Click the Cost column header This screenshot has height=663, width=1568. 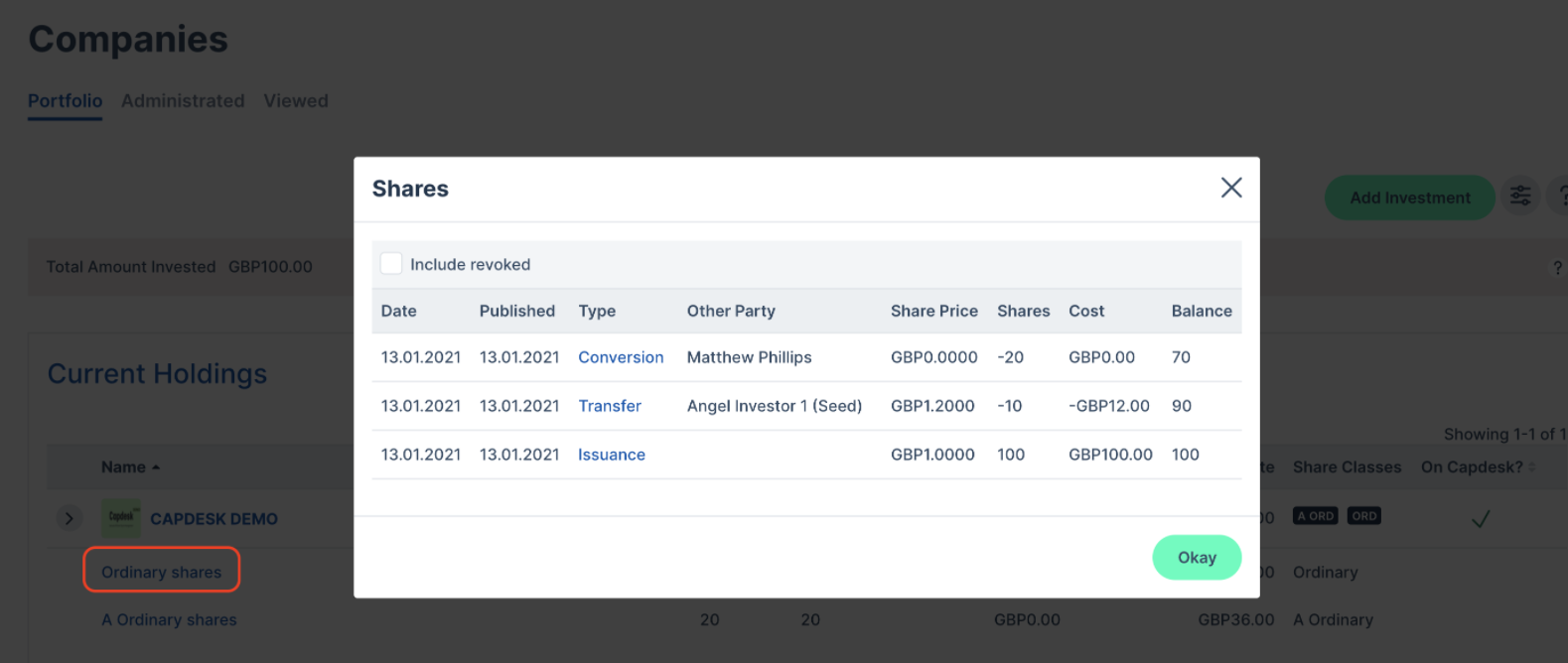click(1086, 311)
